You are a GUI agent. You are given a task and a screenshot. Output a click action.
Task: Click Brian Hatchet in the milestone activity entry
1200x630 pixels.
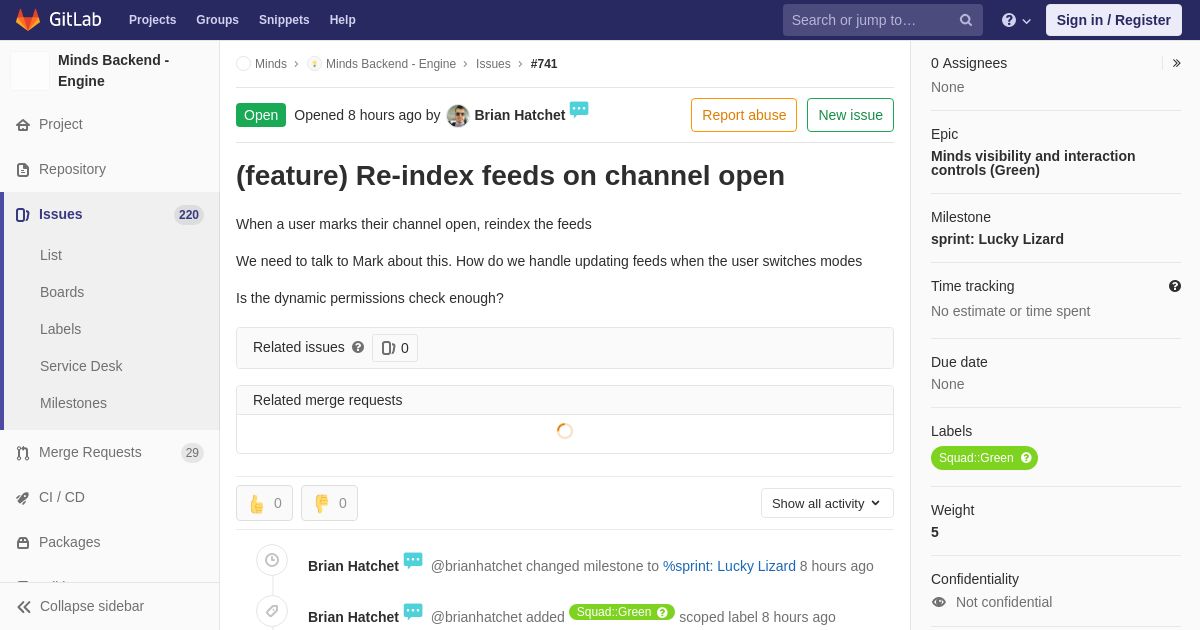coord(353,566)
